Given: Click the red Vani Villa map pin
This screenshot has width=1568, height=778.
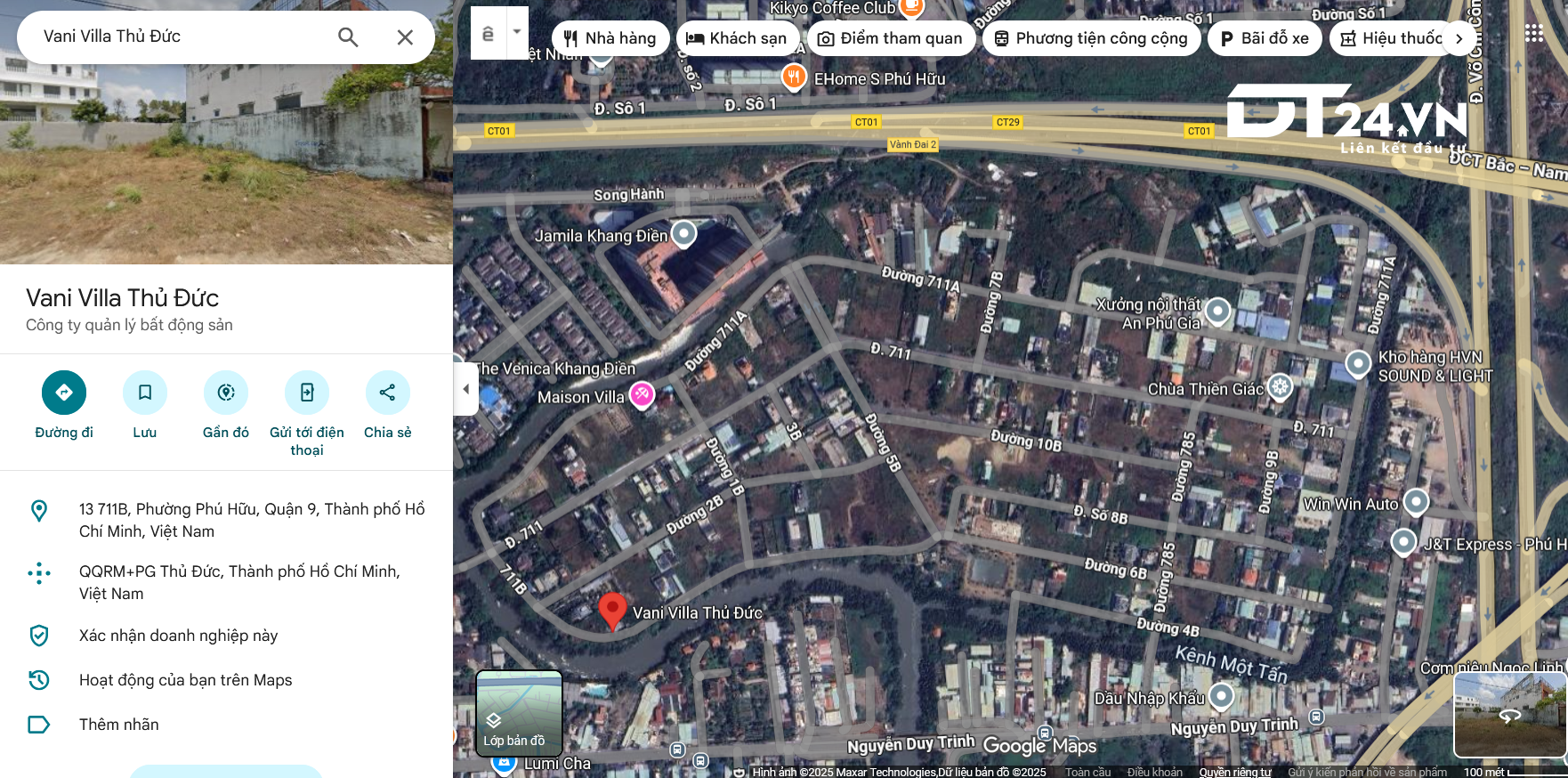Looking at the screenshot, I should click(612, 610).
